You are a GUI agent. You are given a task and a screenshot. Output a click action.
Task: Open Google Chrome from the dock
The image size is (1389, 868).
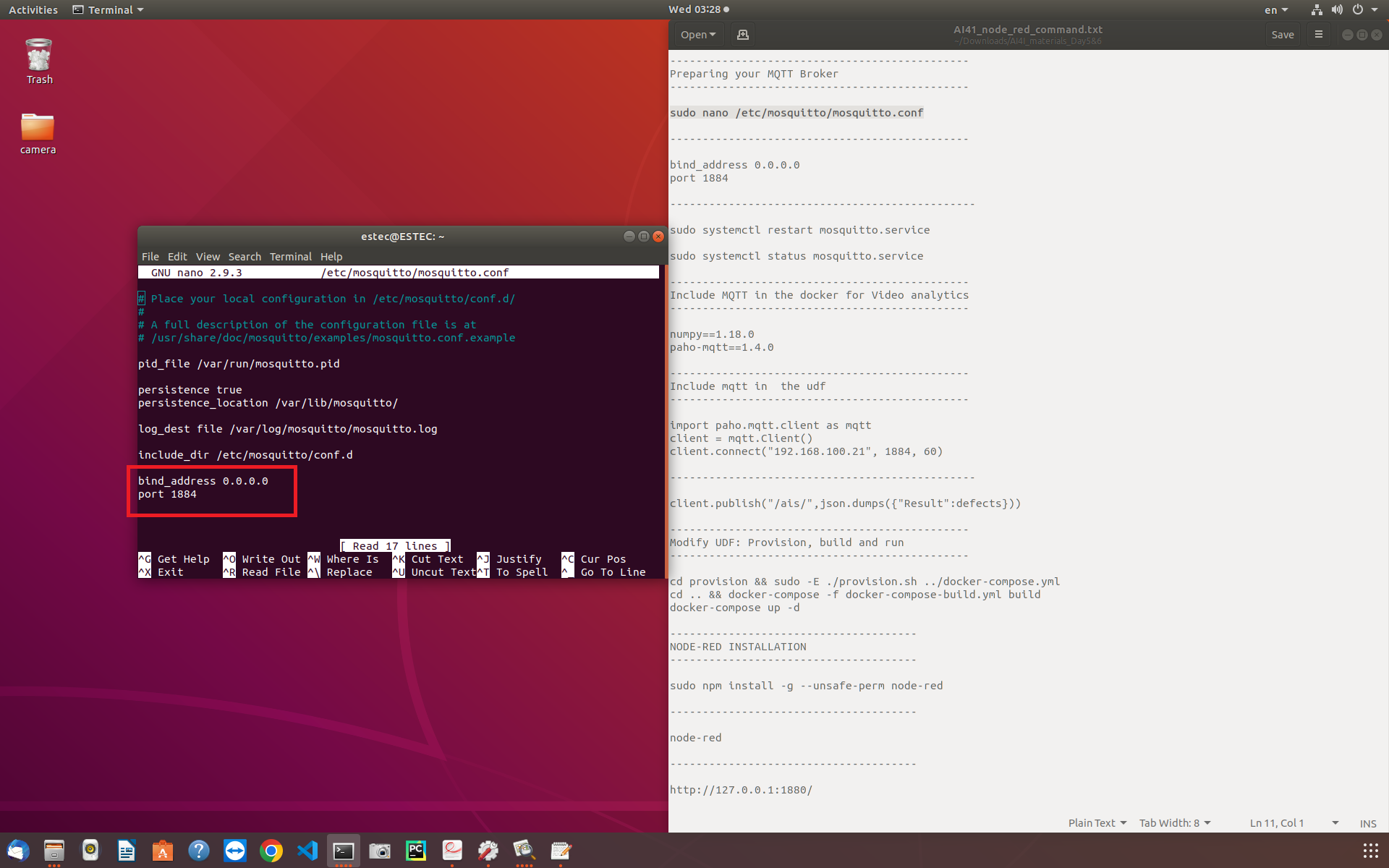coord(271,851)
